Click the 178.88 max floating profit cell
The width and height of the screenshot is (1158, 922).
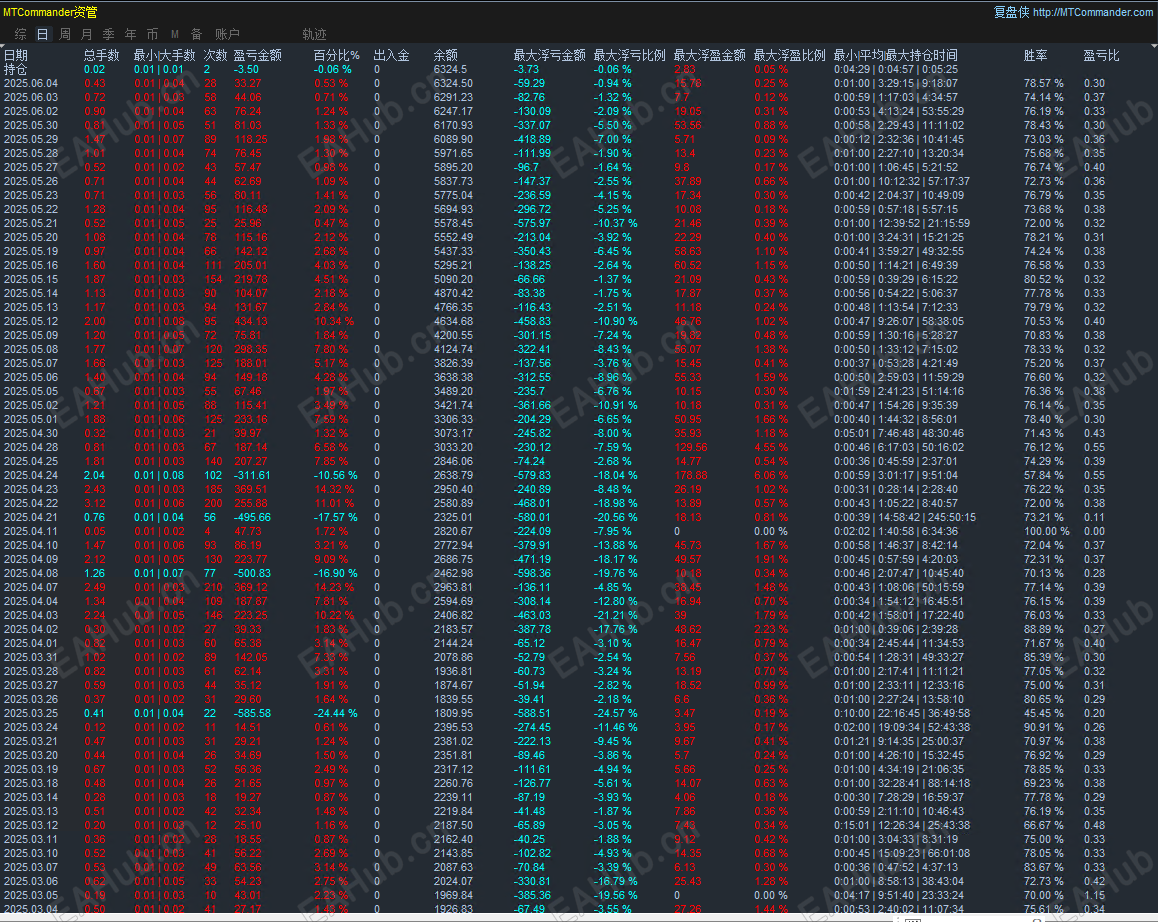tap(691, 475)
